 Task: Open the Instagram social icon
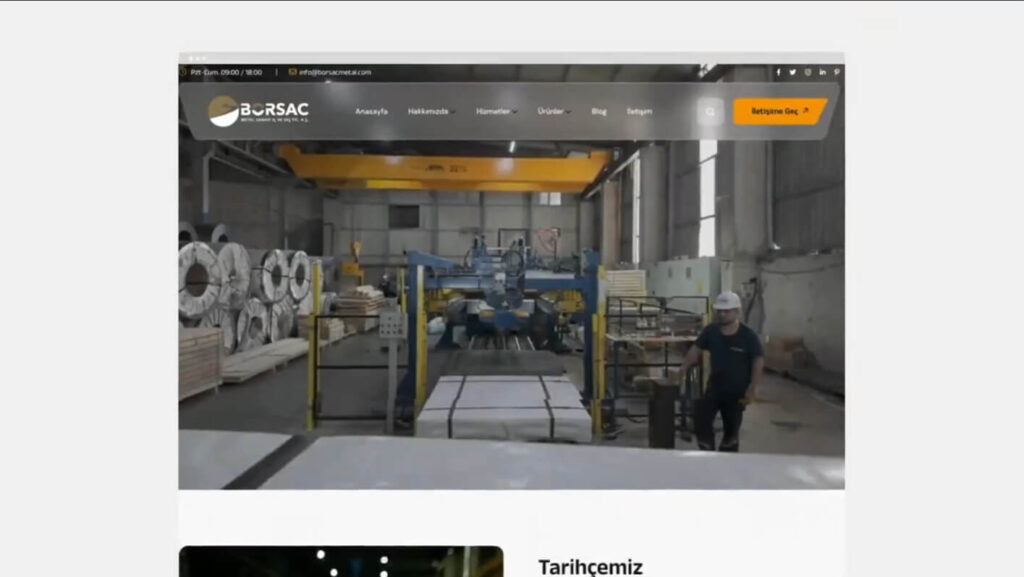tap(808, 72)
